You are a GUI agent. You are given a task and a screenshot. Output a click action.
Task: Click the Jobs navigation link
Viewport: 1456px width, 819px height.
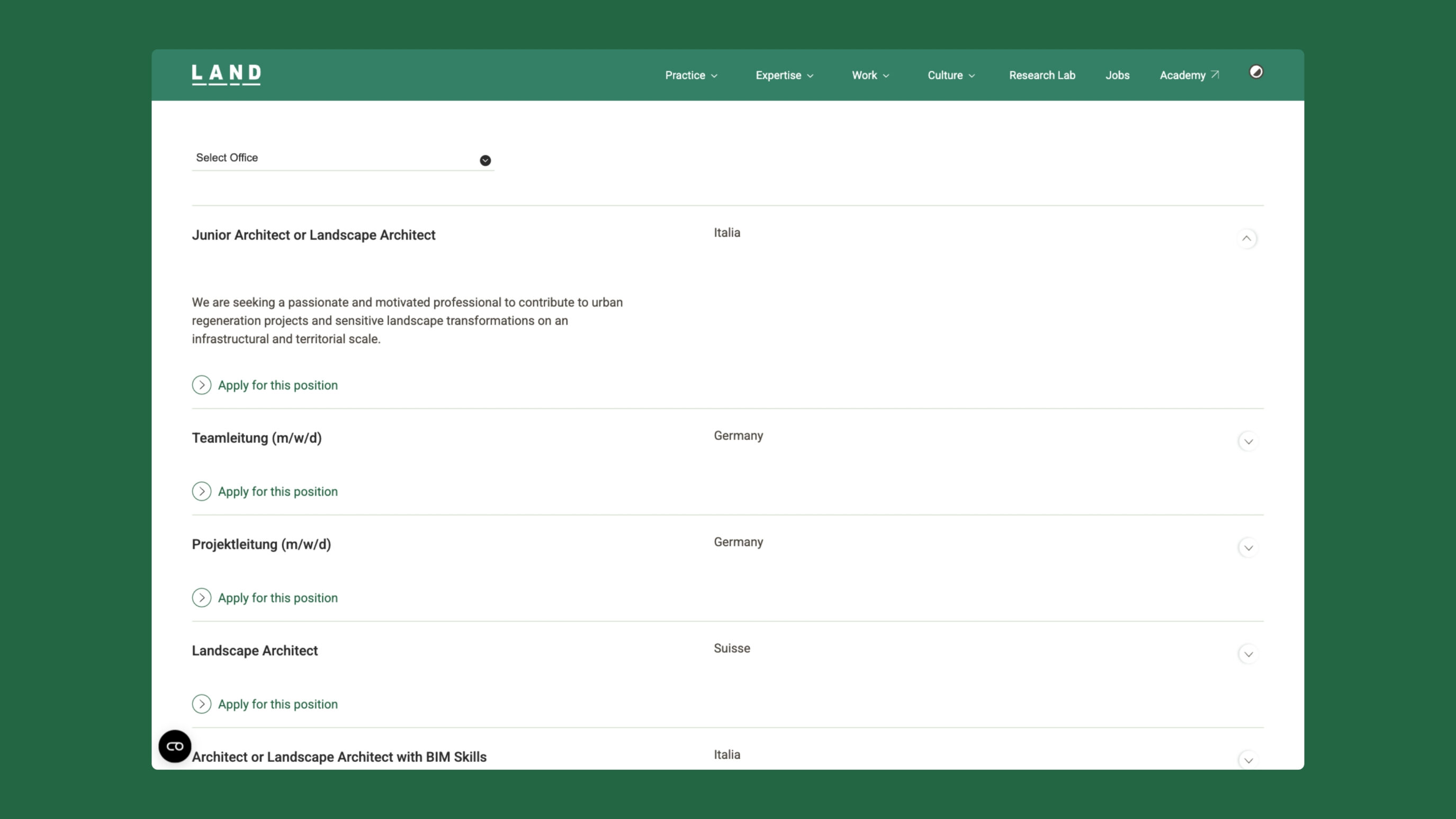pyautogui.click(x=1117, y=75)
